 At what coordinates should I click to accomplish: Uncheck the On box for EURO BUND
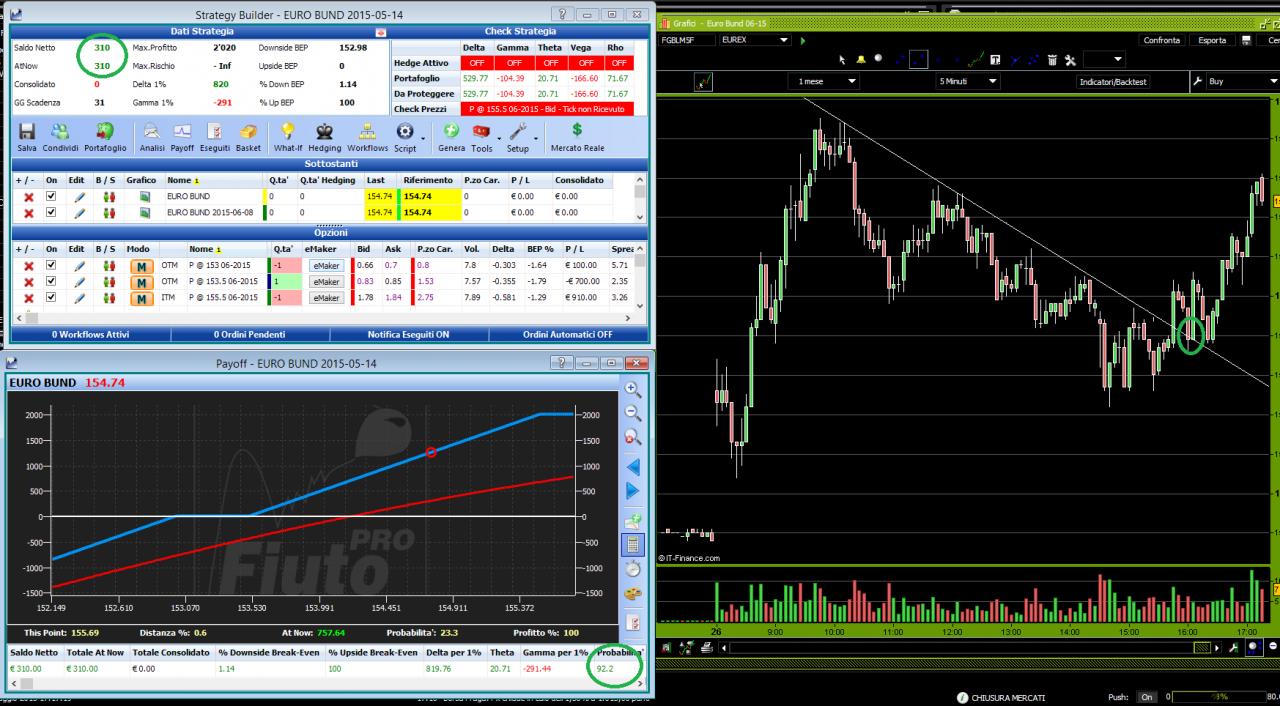(51, 197)
